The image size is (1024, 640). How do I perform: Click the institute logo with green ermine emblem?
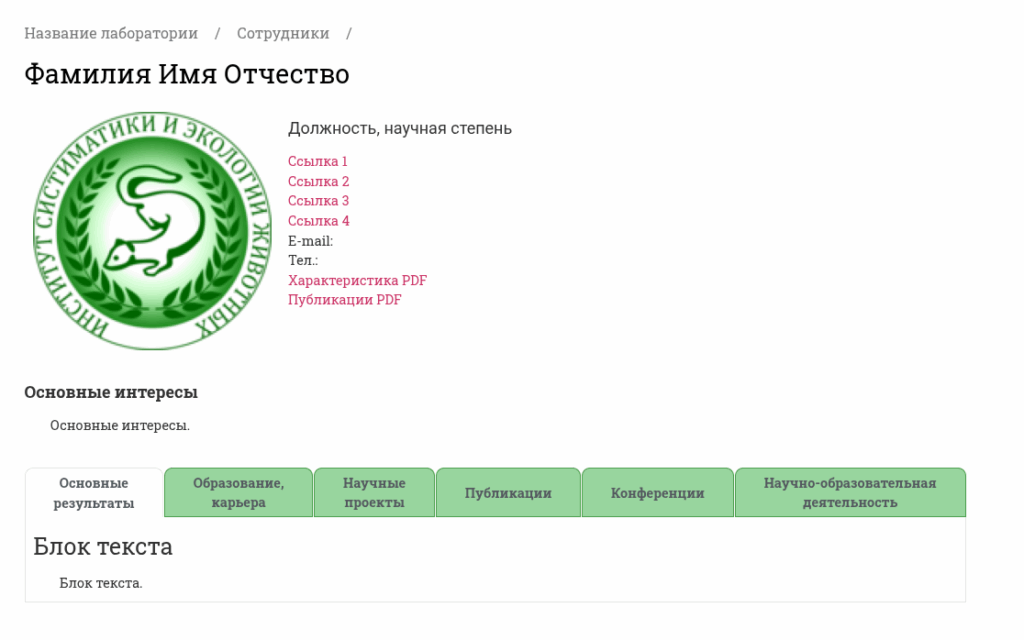pos(152,231)
